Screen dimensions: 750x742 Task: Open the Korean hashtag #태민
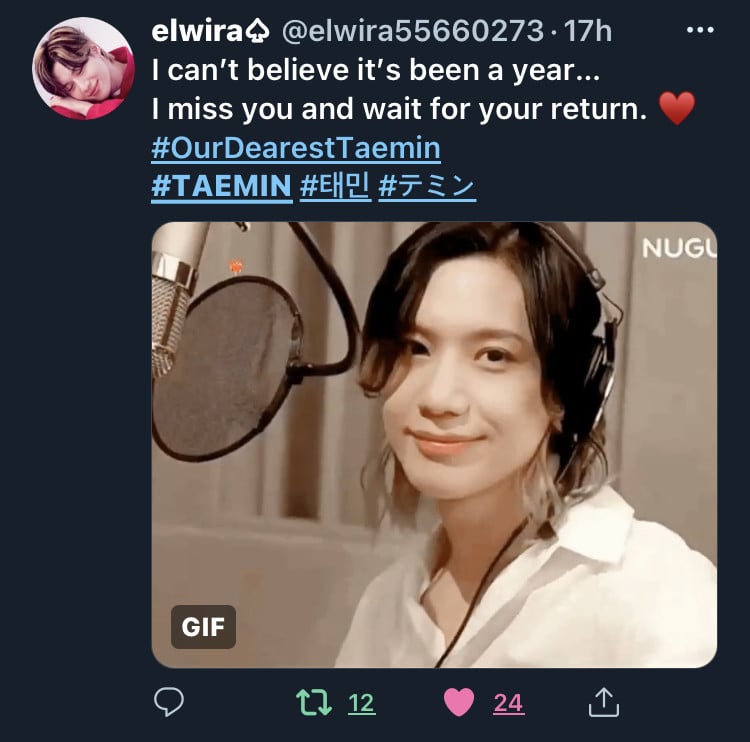point(335,186)
